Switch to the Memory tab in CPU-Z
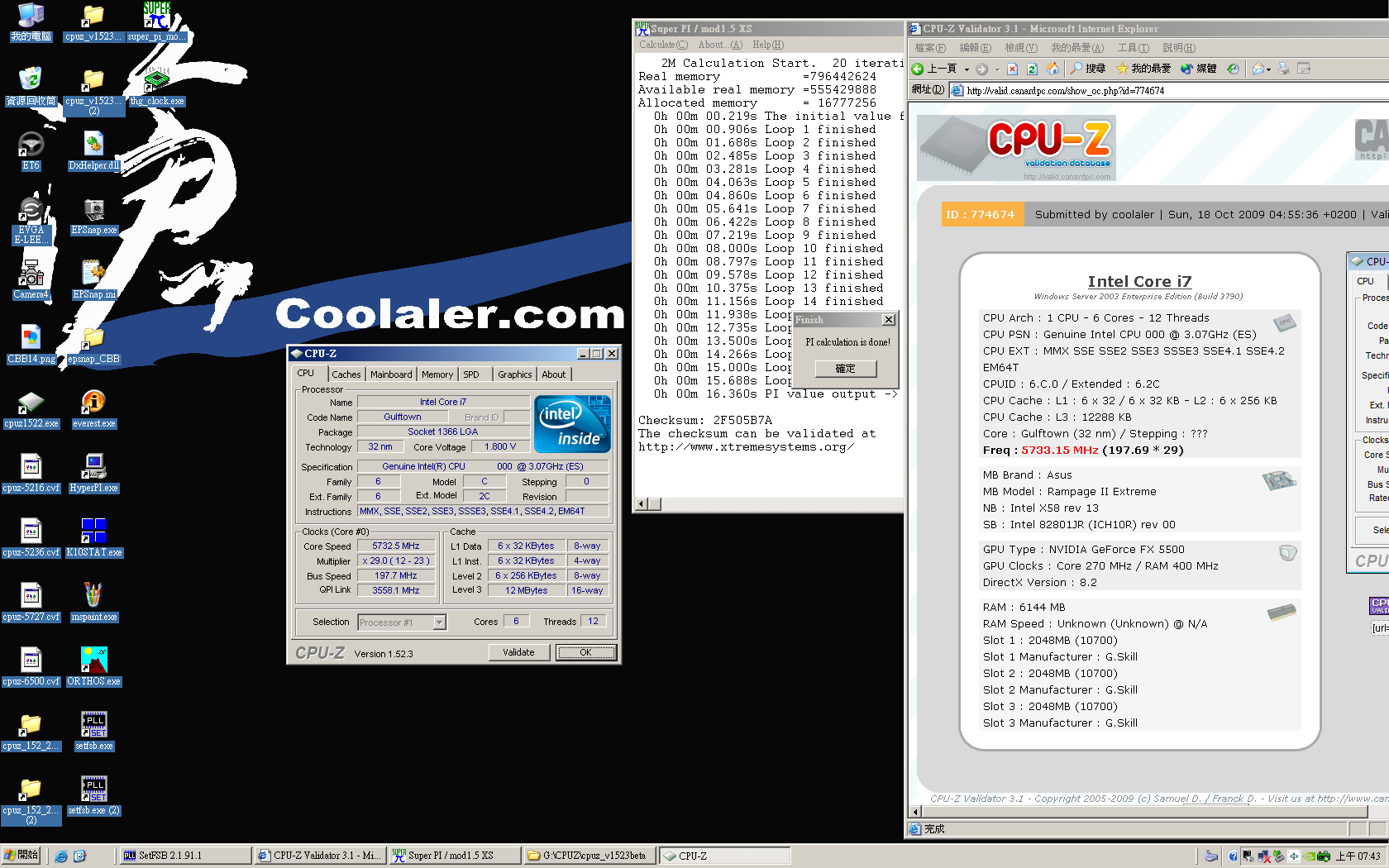The height and width of the screenshot is (868, 1389). tap(437, 374)
